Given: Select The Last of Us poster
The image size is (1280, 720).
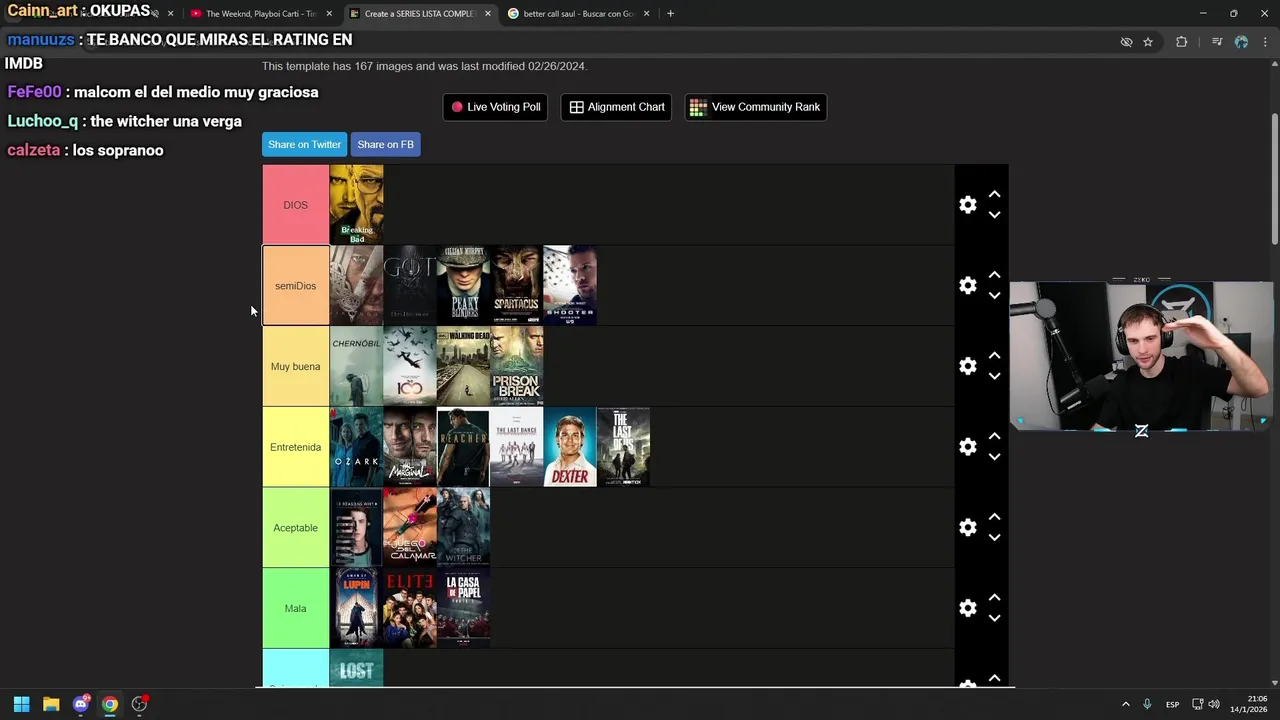Looking at the screenshot, I should pyautogui.click(x=623, y=447).
